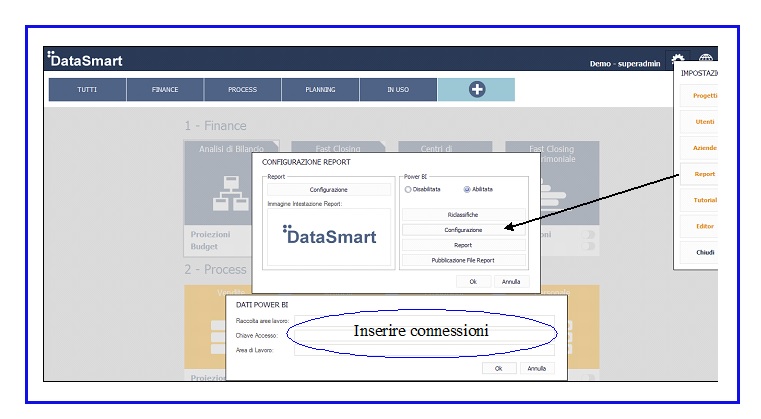761x419 pixels.
Task: Confirm Configurazione Report with Ok
Action: [473, 282]
